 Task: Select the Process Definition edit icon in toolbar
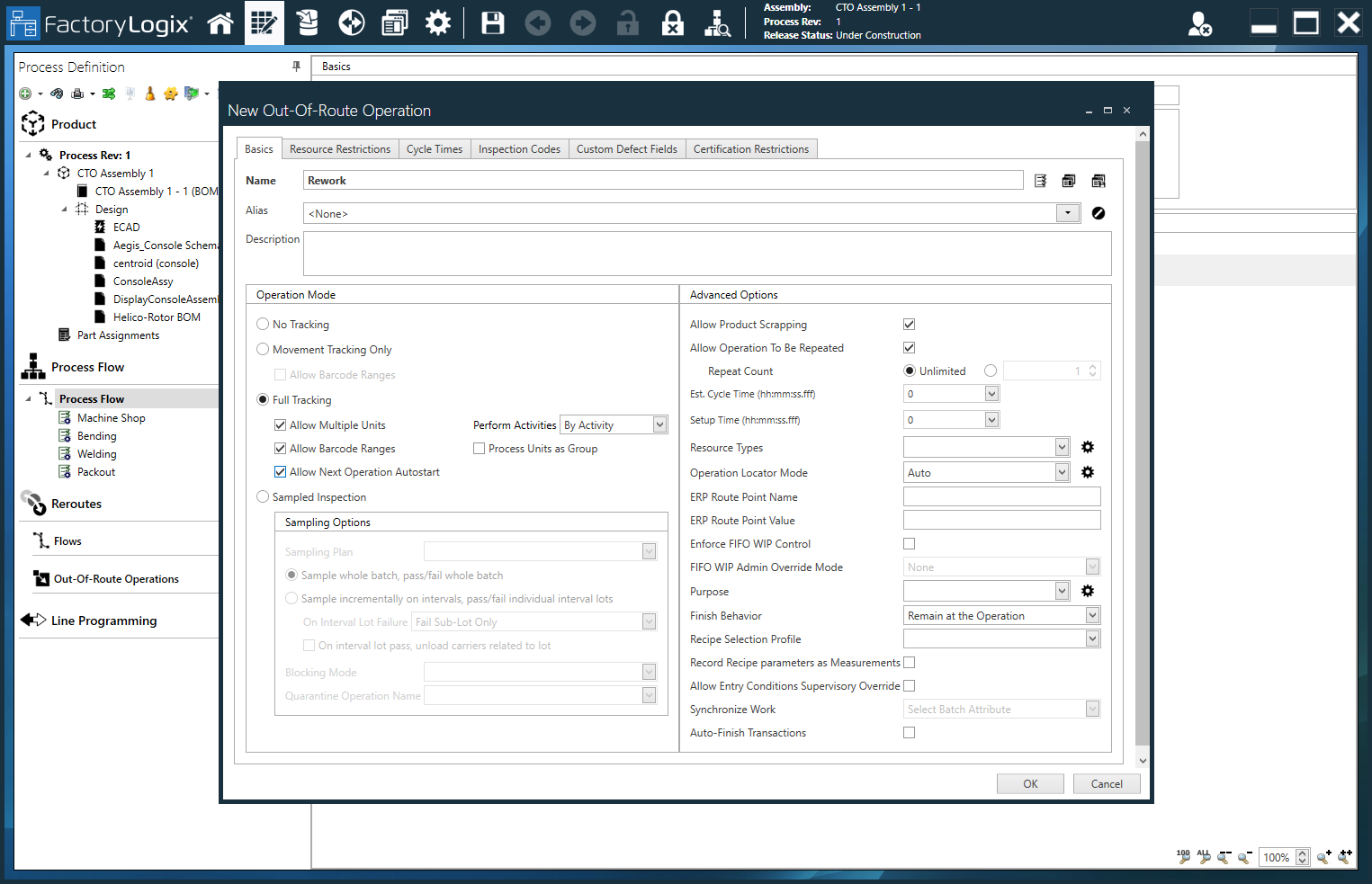point(264,22)
